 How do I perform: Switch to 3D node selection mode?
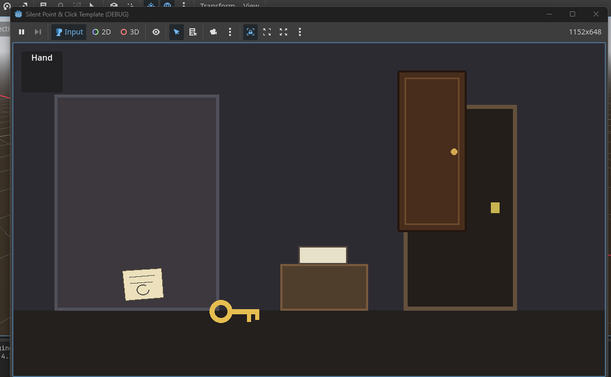click(x=130, y=32)
